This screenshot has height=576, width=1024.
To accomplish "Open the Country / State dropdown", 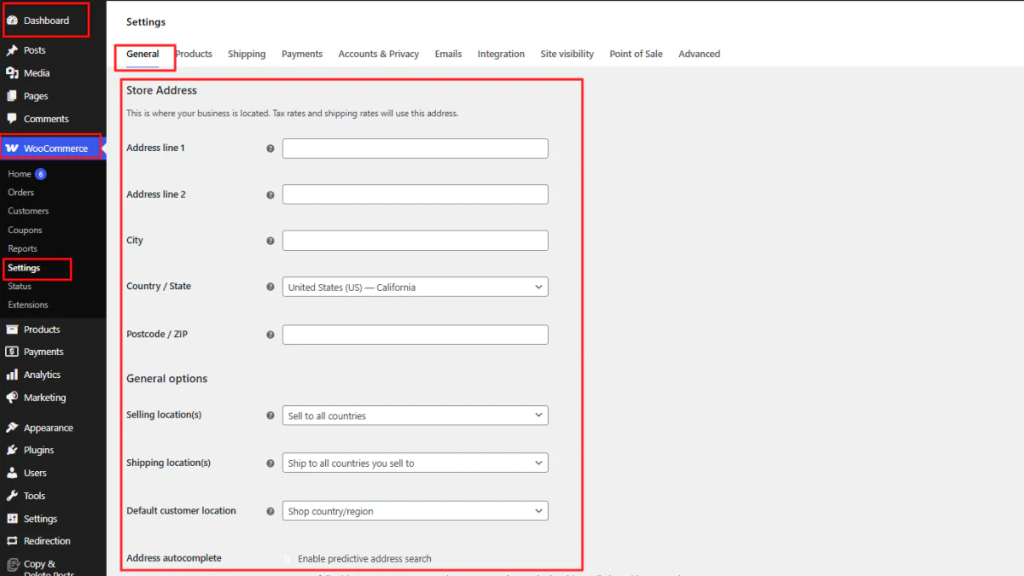I will coord(415,287).
